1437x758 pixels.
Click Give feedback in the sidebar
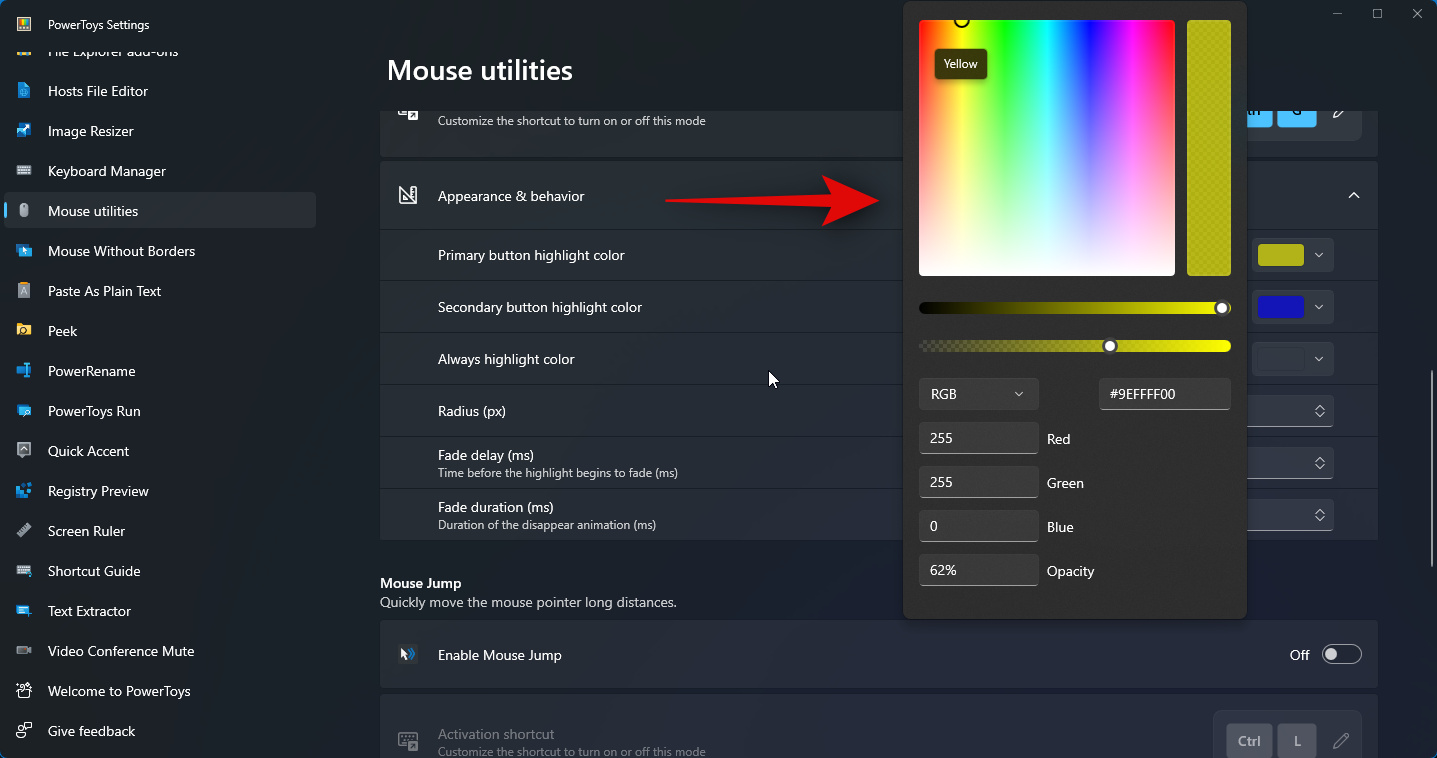point(91,731)
